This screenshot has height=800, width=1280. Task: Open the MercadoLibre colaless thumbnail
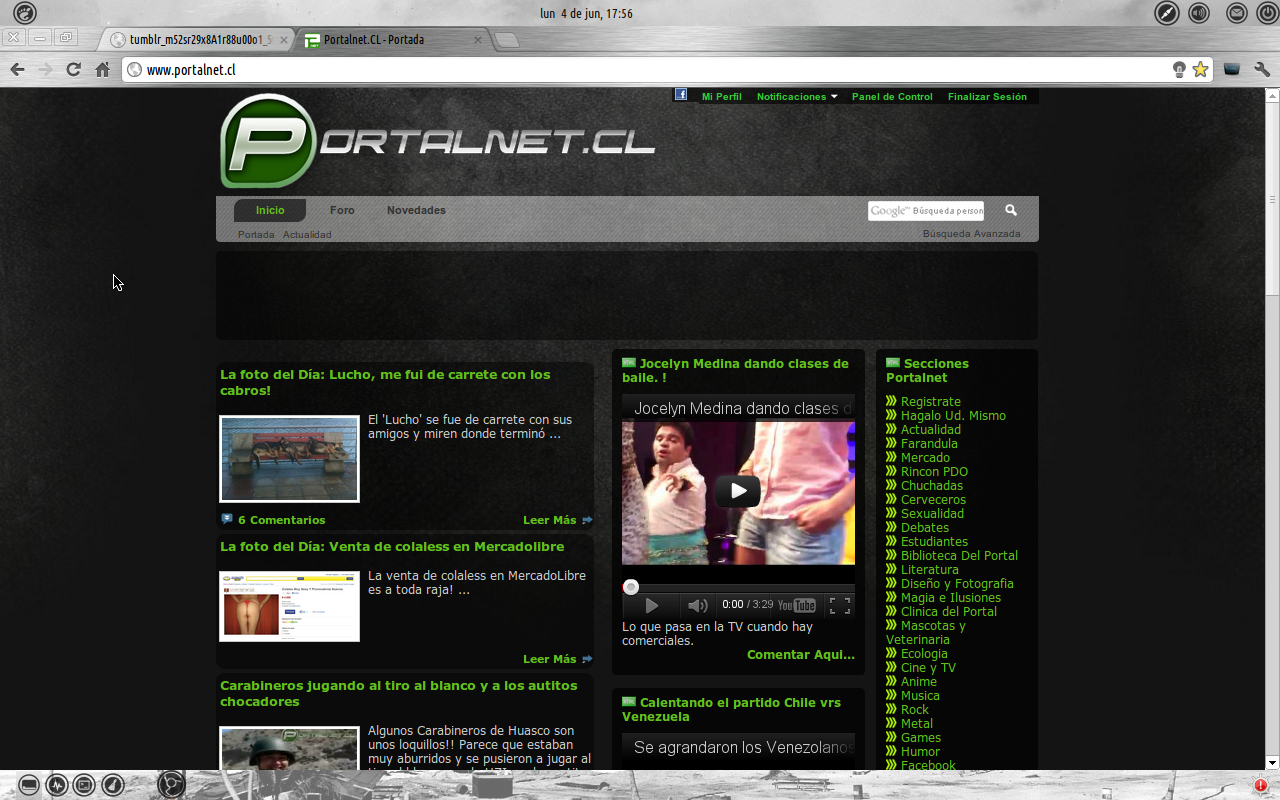(289, 606)
